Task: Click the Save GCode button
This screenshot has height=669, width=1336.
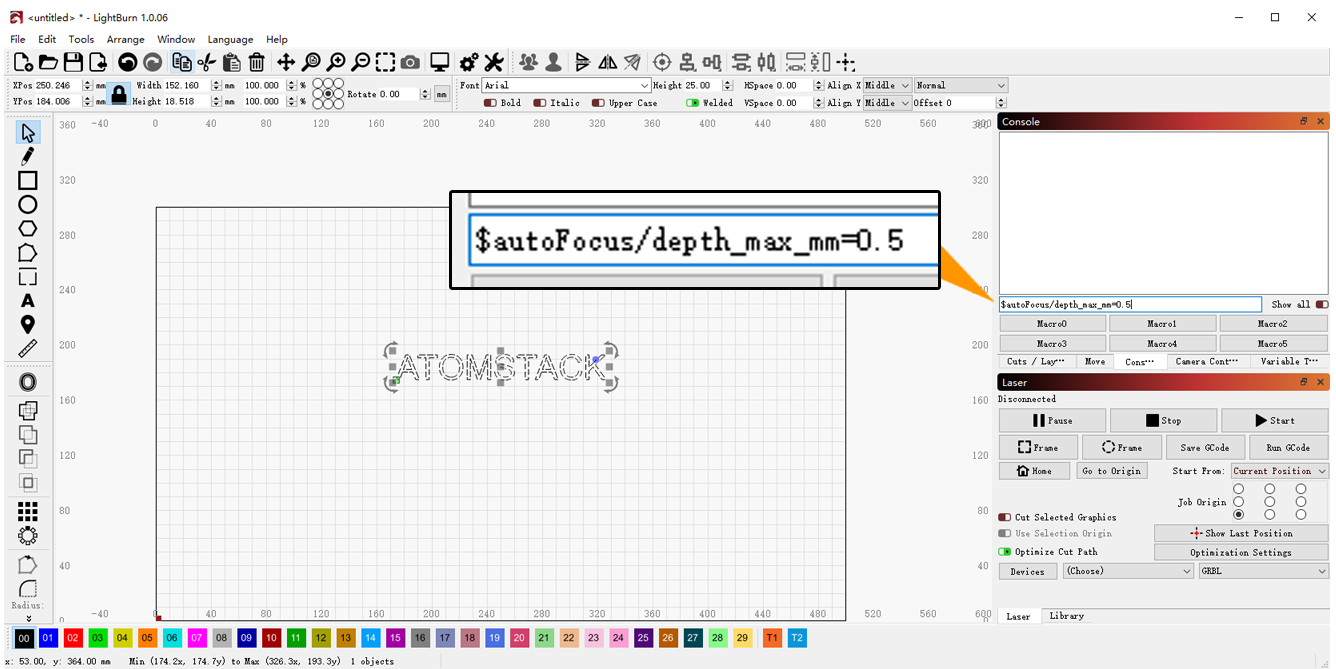Action: coord(1205,447)
